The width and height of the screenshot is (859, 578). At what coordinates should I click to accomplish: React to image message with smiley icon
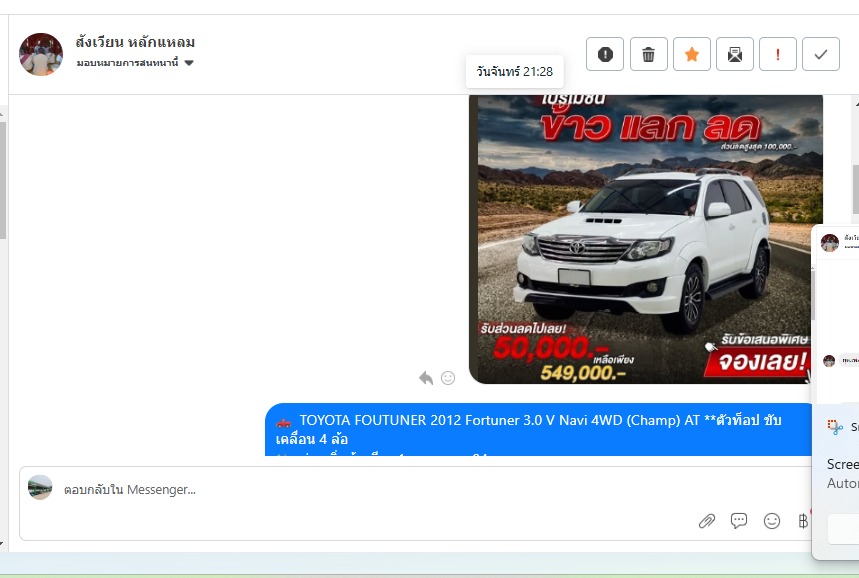coord(448,378)
